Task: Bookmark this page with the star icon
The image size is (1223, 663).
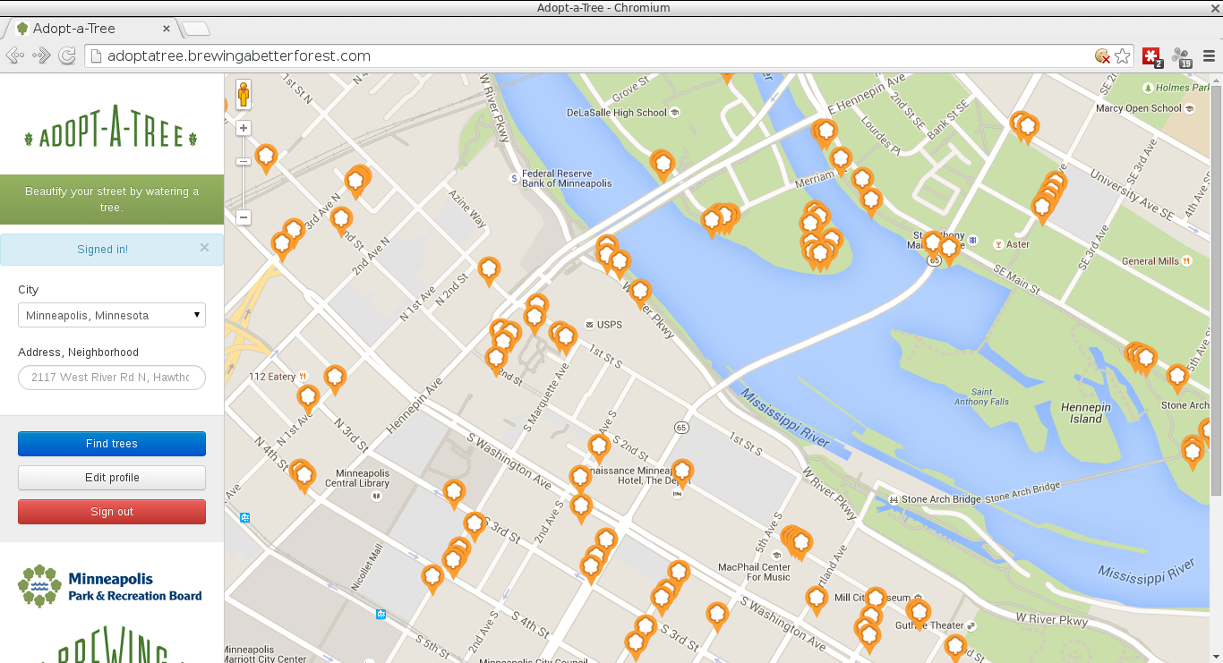Action: click(x=1123, y=56)
